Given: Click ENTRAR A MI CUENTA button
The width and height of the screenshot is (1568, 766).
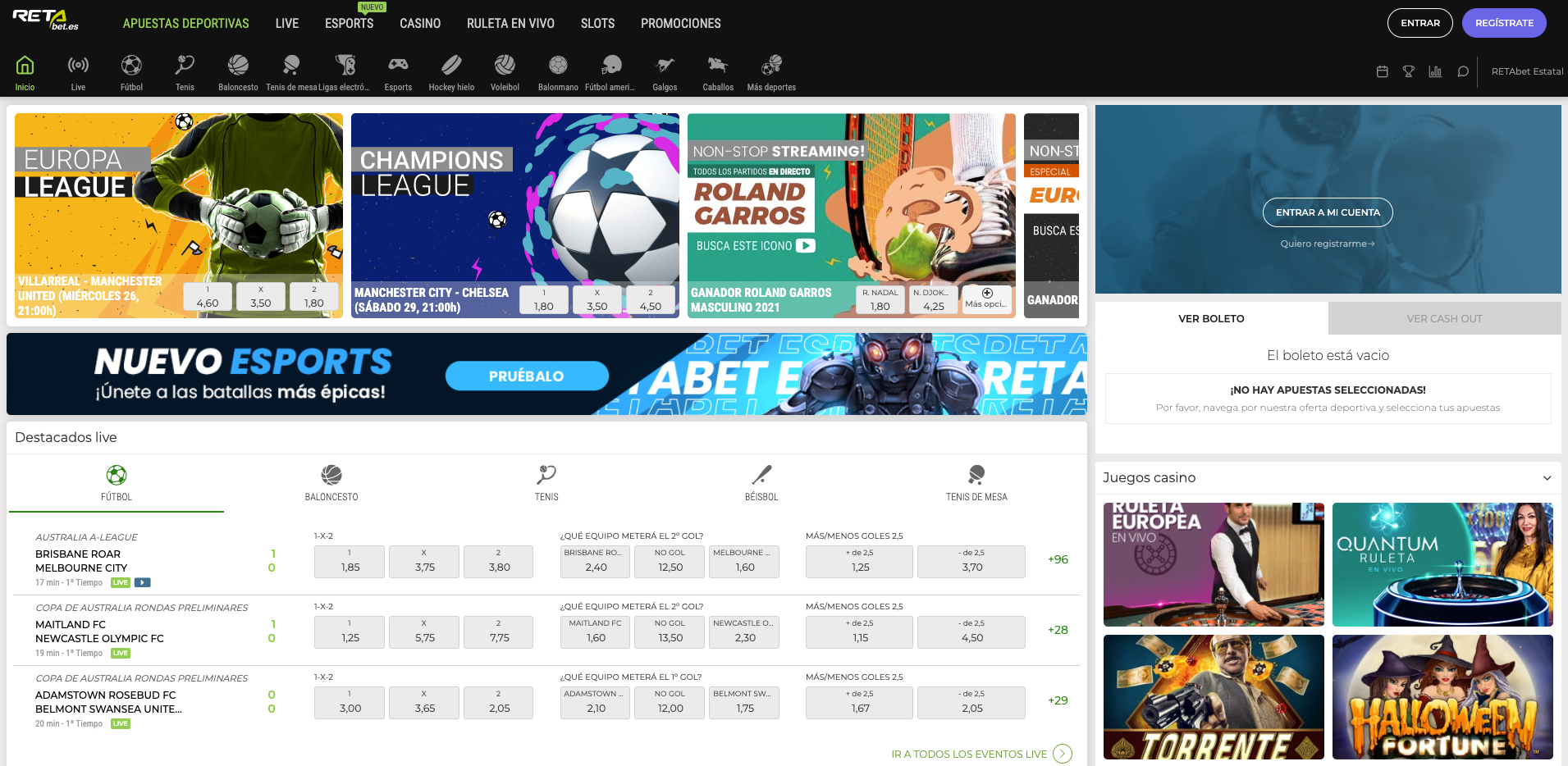Looking at the screenshot, I should [x=1328, y=212].
